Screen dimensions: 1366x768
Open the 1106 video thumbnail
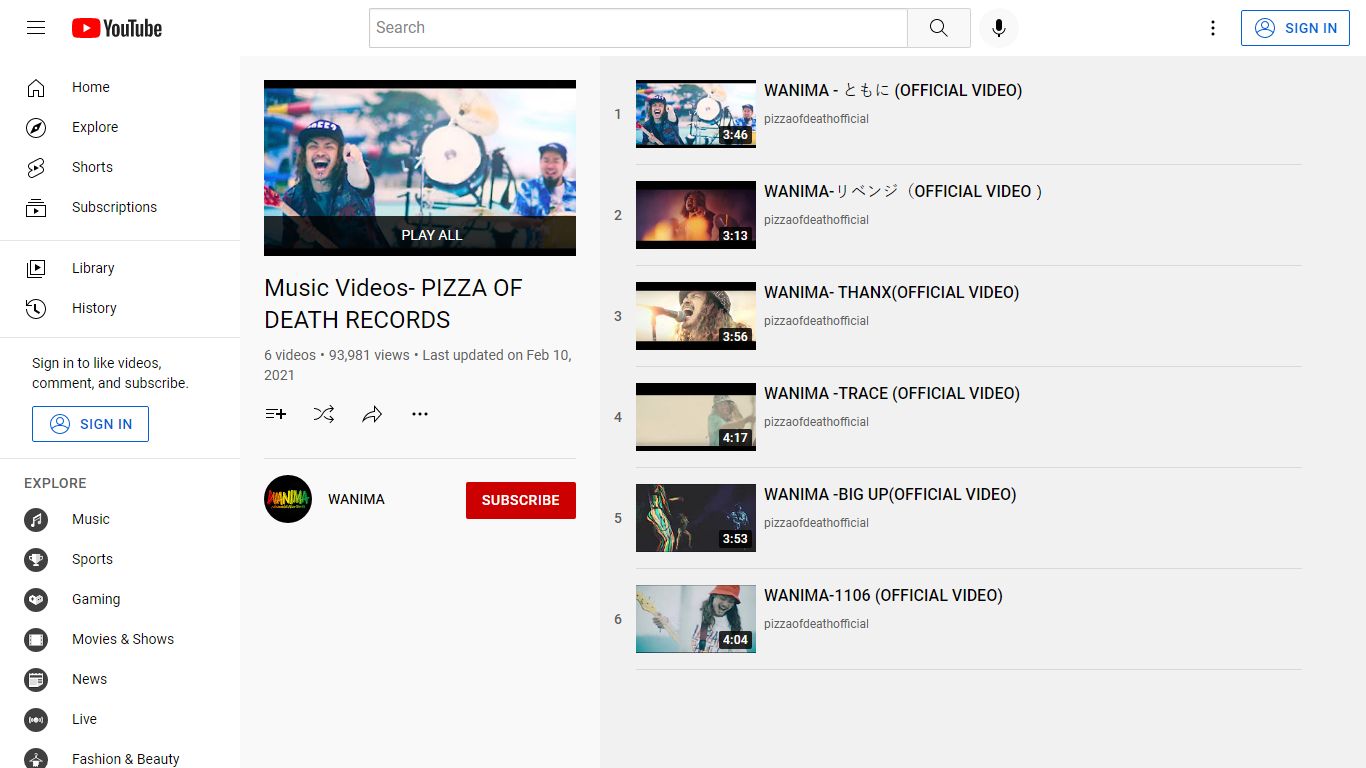(696, 619)
